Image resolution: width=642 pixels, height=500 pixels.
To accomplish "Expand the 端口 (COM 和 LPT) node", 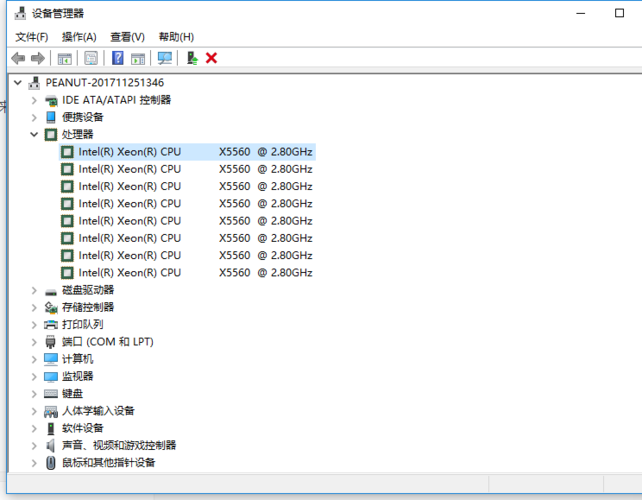I will [34, 342].
